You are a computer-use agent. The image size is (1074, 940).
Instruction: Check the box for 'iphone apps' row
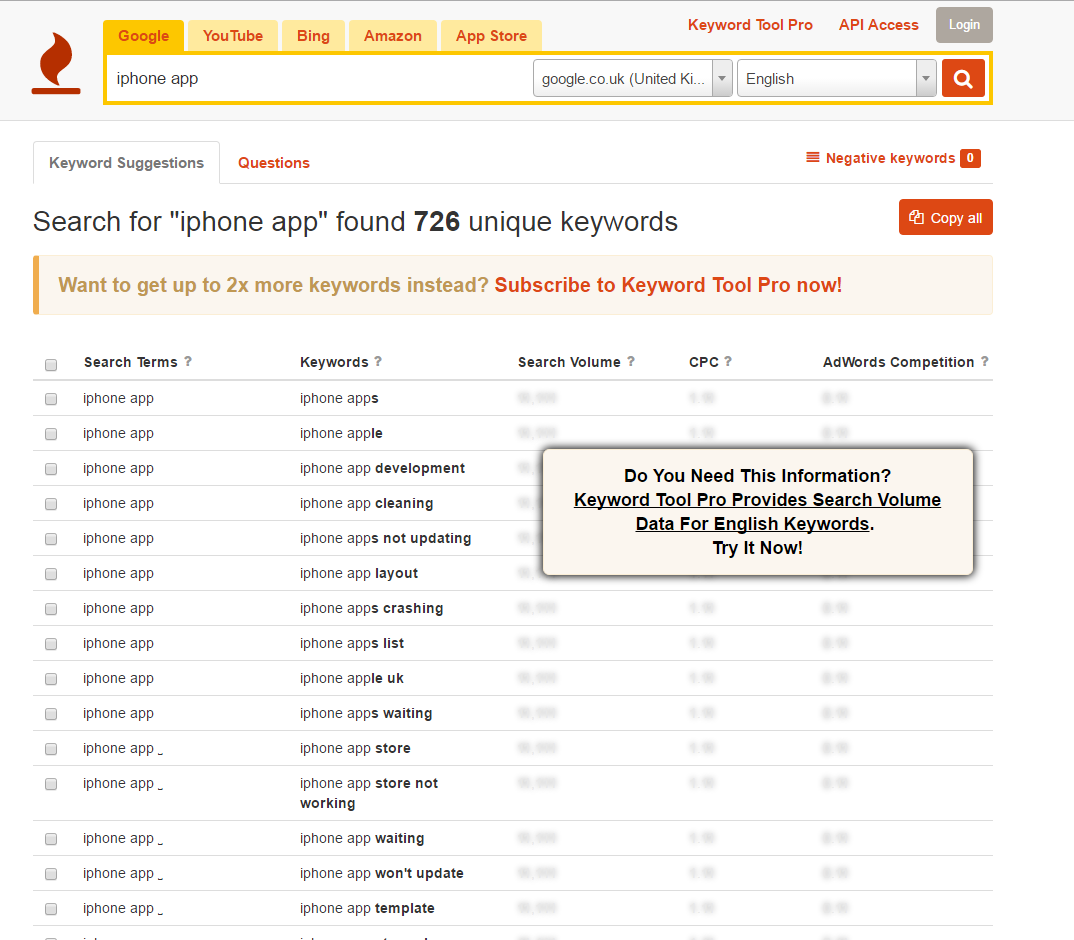coord(51,399)
